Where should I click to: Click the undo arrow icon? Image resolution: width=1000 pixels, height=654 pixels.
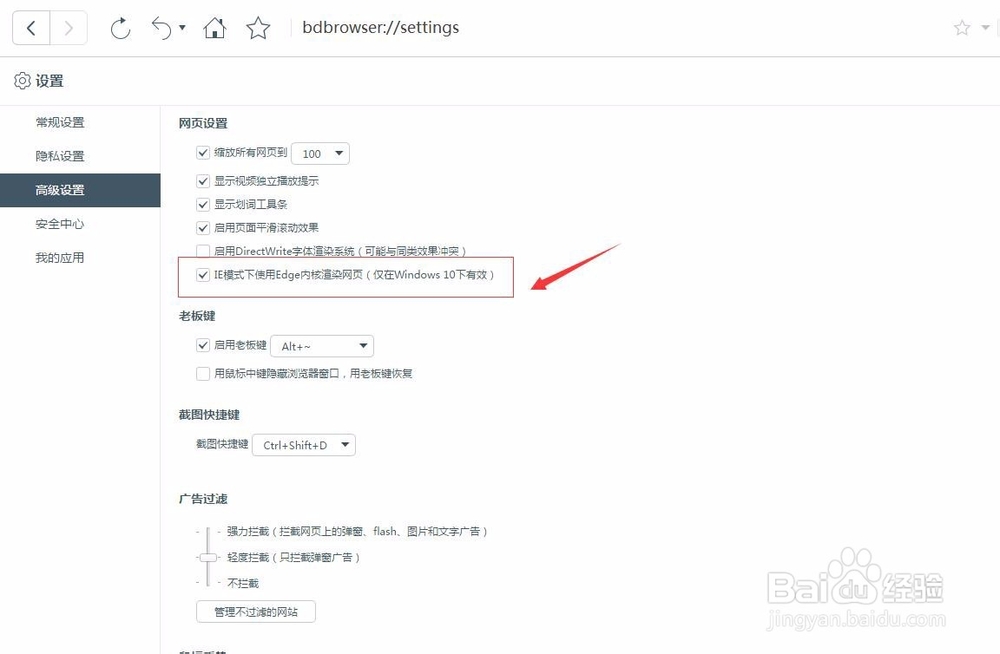coord(163,28)
